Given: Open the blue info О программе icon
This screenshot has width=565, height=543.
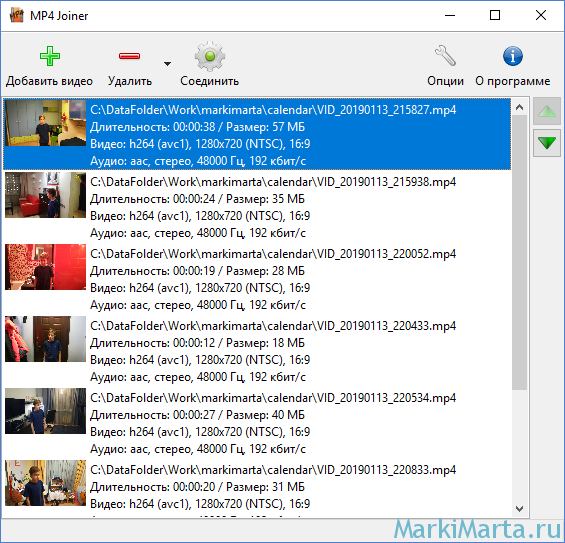Looking at the screenshot, I should coord(512,56).
